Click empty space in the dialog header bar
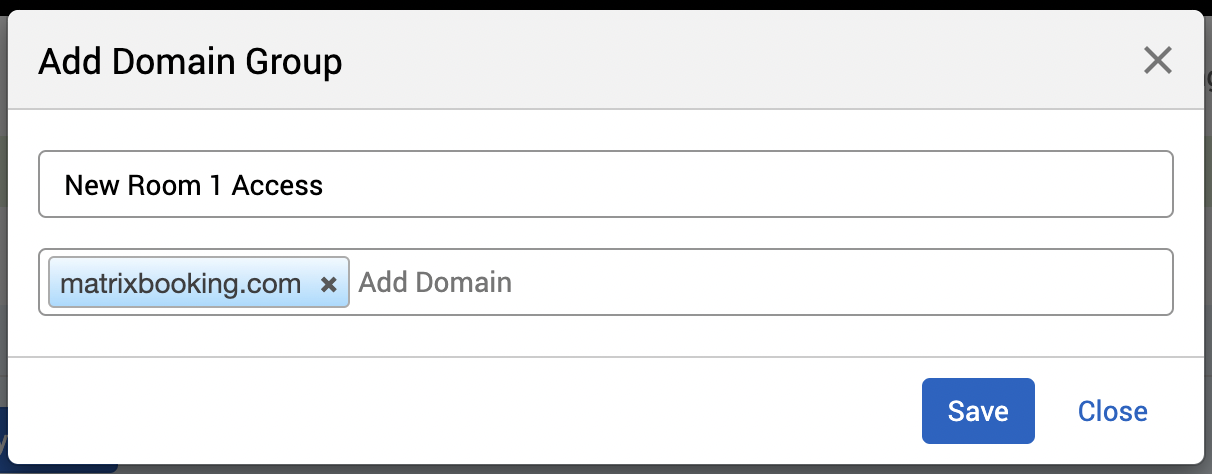 point(700,62)
